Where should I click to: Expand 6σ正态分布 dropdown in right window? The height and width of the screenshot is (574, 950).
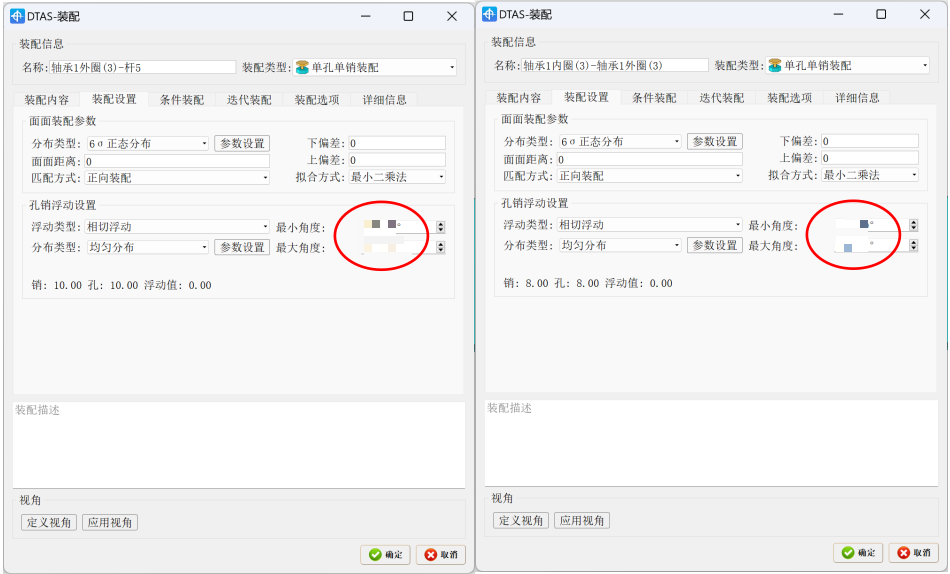point(677,142)
